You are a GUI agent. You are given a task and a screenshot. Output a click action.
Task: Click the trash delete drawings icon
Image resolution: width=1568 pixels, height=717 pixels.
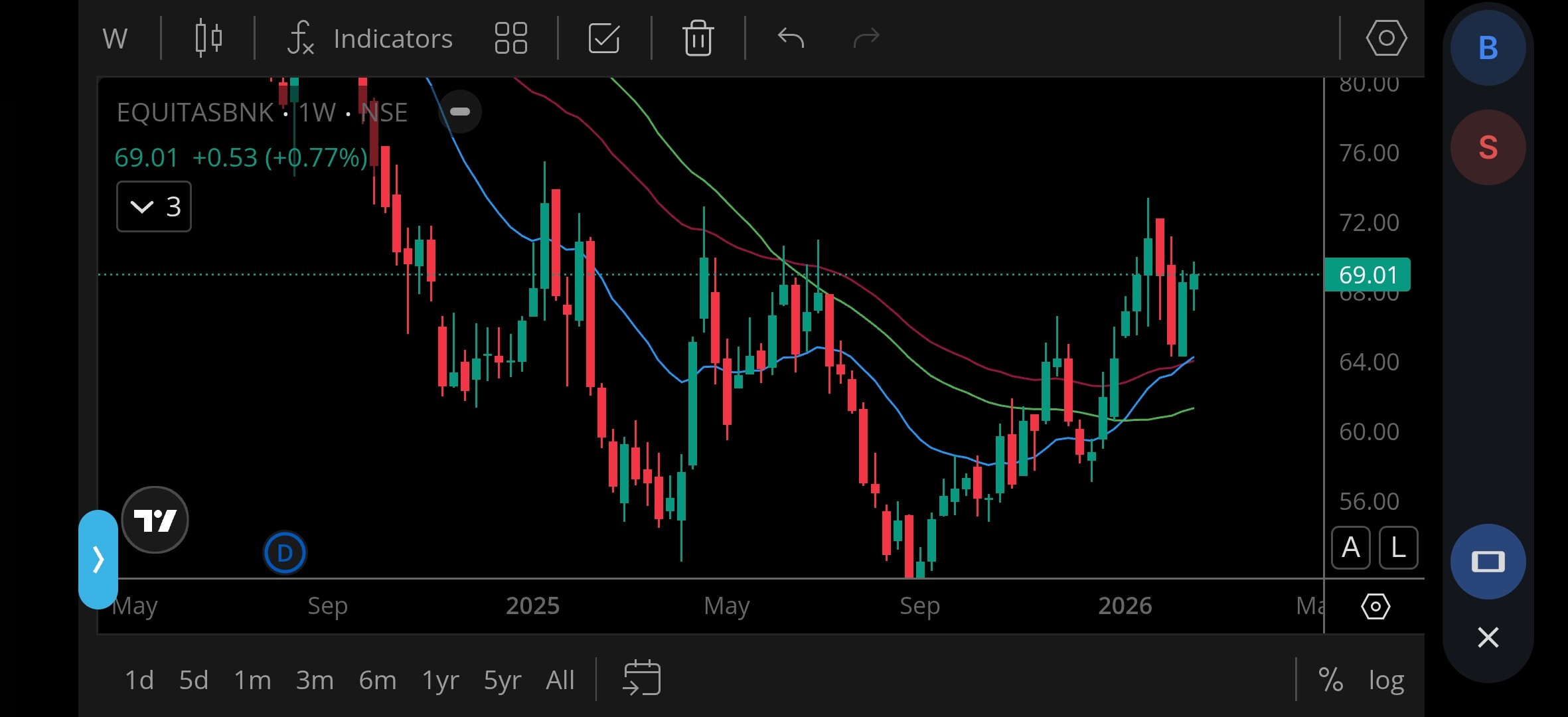pyautogui.click(x=698, y=38)
